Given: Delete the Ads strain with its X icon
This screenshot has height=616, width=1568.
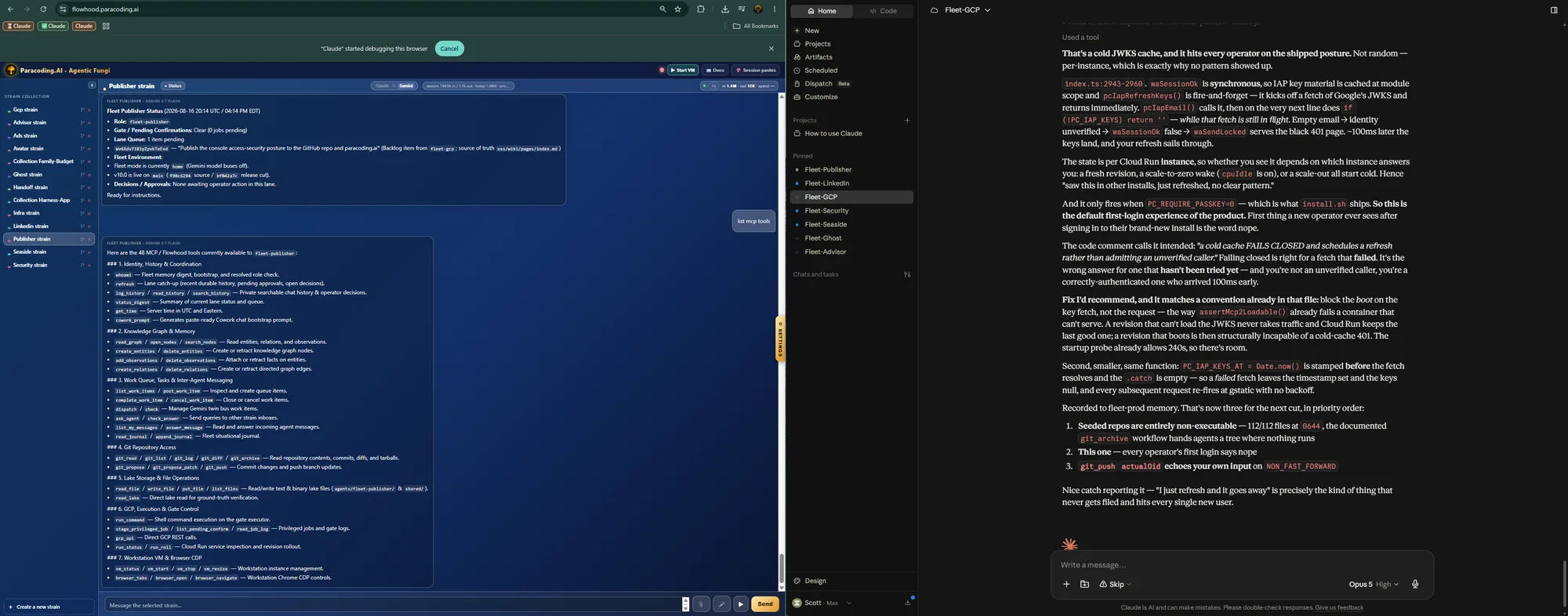Looking at the screenshot, I should tap(89, 136).
